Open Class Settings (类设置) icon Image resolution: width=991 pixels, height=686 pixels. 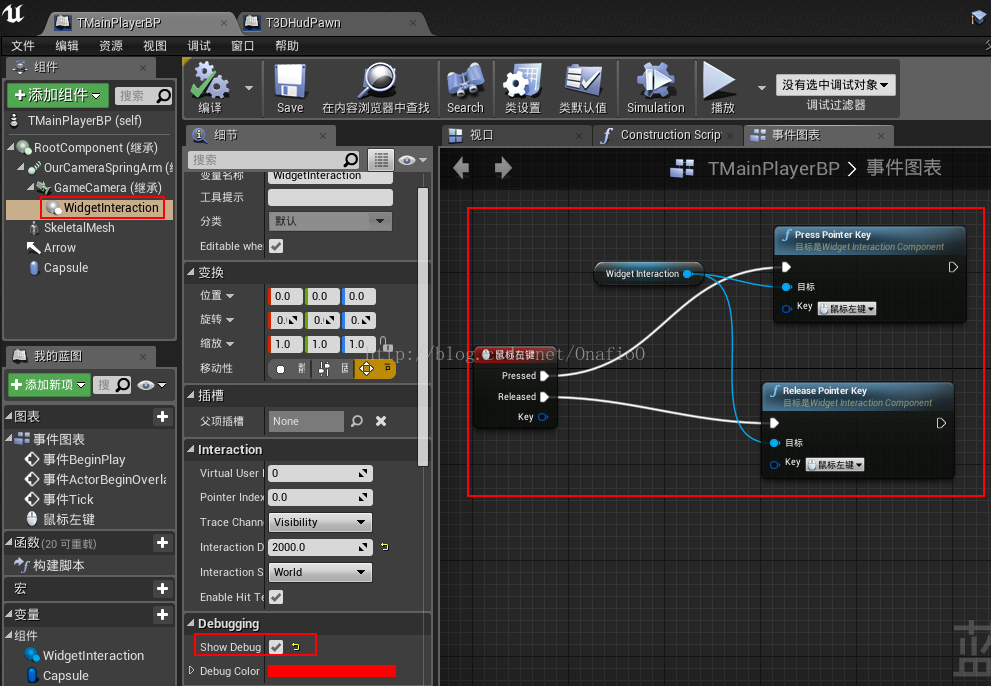coord(523,81)
